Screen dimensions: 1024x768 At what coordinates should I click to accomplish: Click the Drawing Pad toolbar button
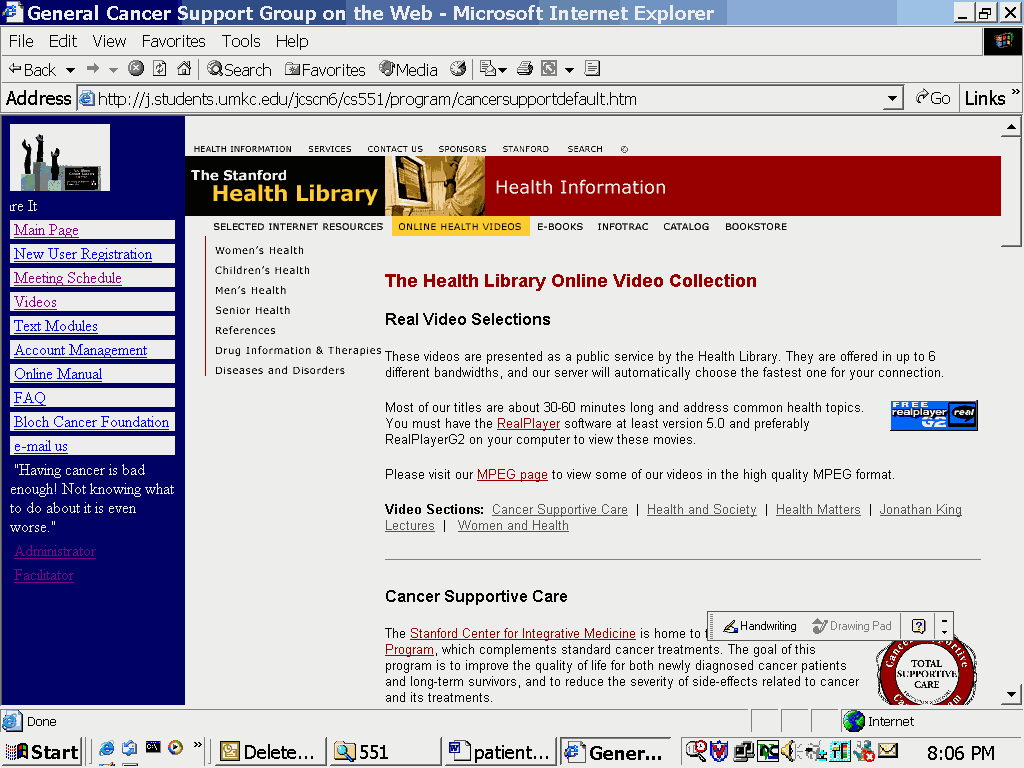point(852,626)
